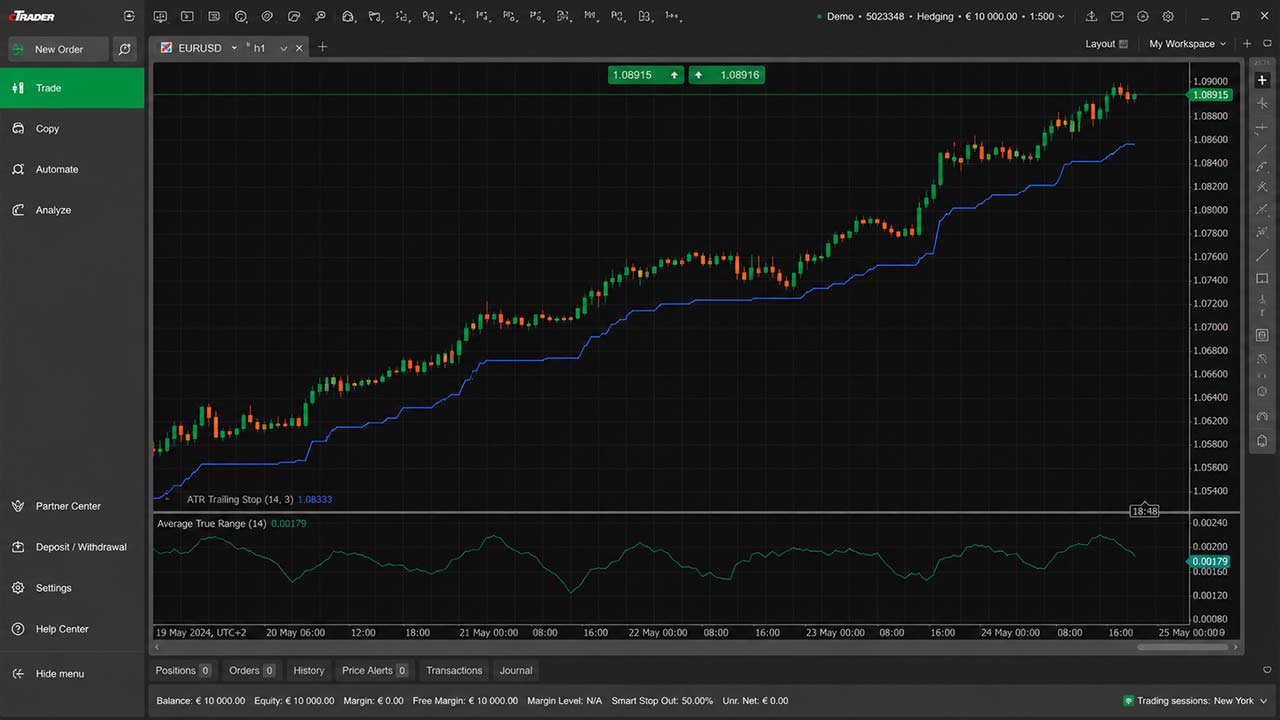Click the sell price 1.08915 button
This screenshot has height=720, width=1280.
(646, 75)
